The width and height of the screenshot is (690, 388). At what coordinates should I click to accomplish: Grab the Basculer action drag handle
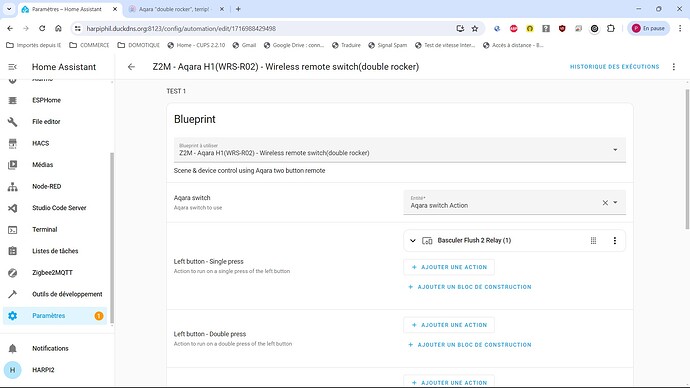[x=593, y=241]
